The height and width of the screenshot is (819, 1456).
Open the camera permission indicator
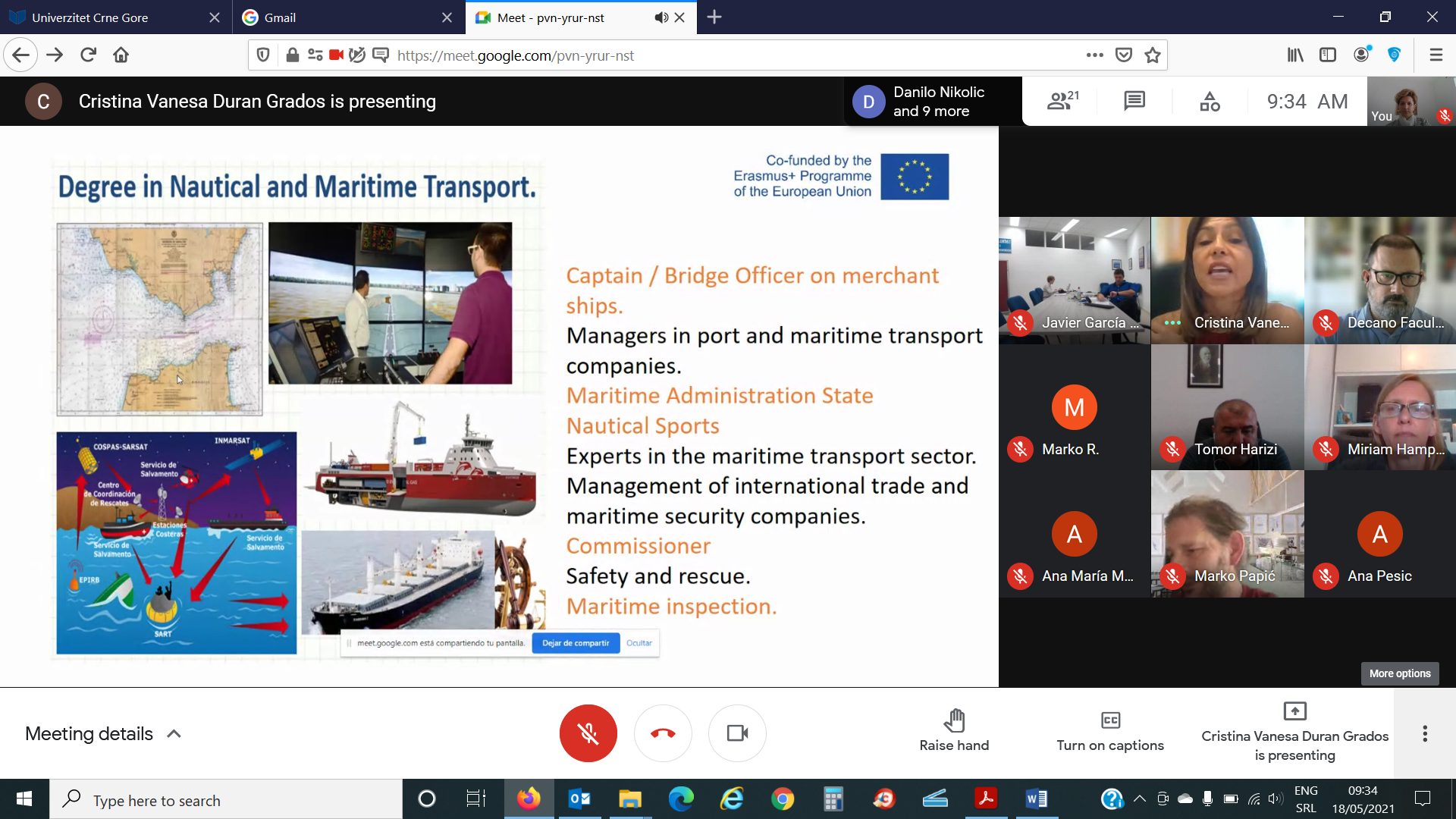(x=336, y=55)
